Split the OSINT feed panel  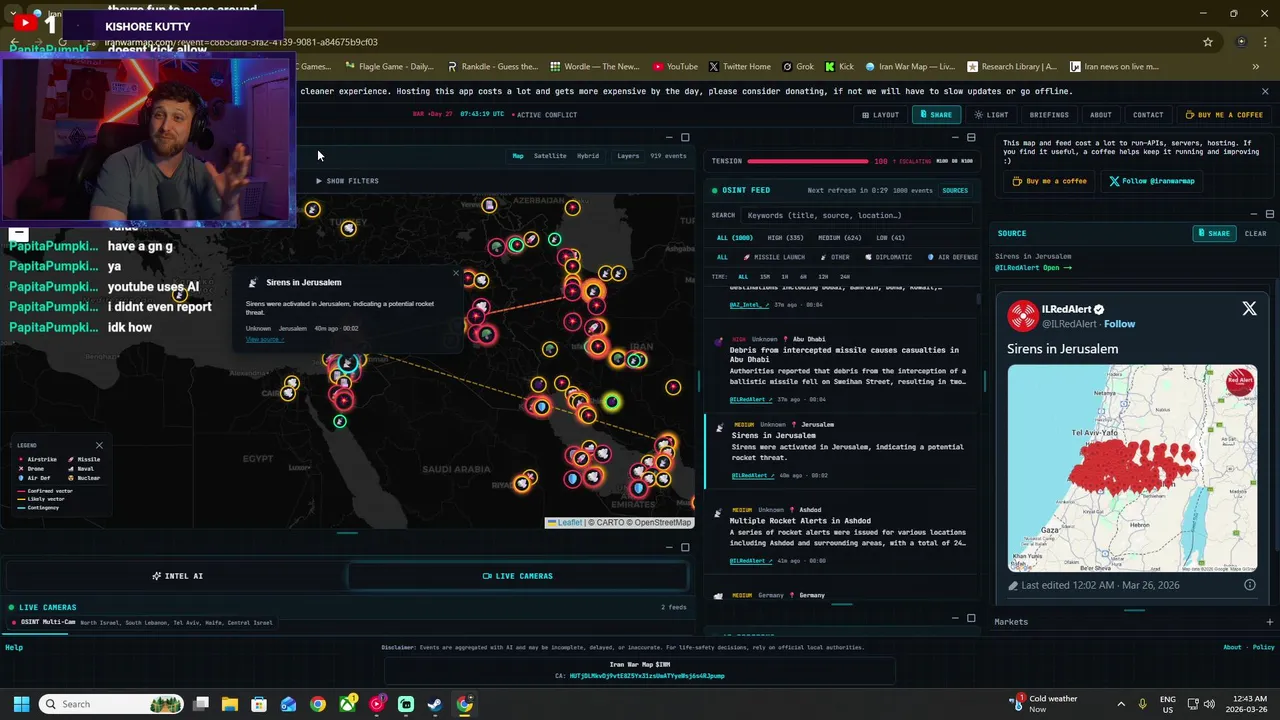pos(970,137)
